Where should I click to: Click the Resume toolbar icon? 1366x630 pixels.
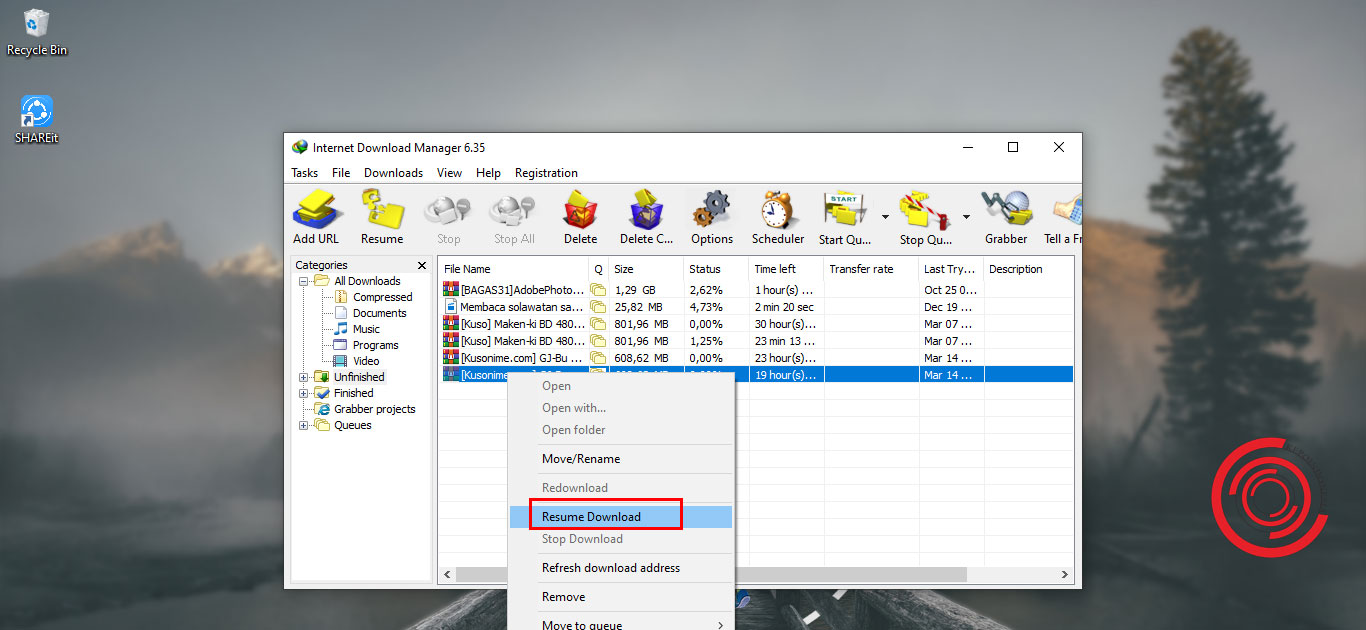click(382, 217)
